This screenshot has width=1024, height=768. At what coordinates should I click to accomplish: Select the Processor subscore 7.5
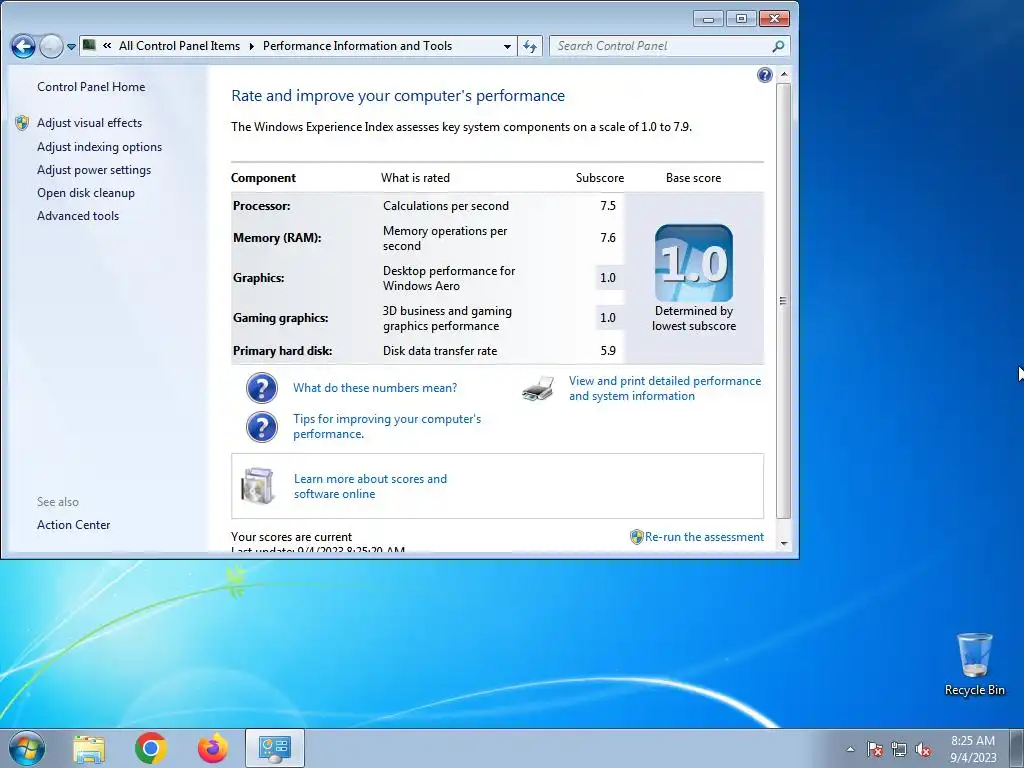(608, 206)
